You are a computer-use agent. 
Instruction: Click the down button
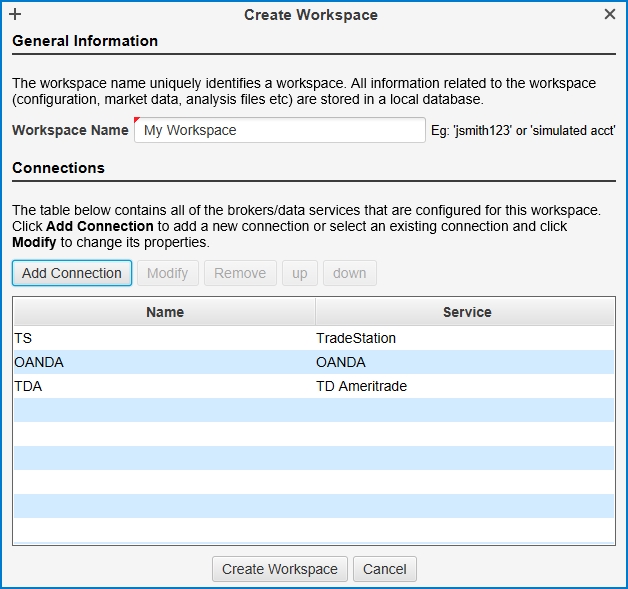(349, 273)
